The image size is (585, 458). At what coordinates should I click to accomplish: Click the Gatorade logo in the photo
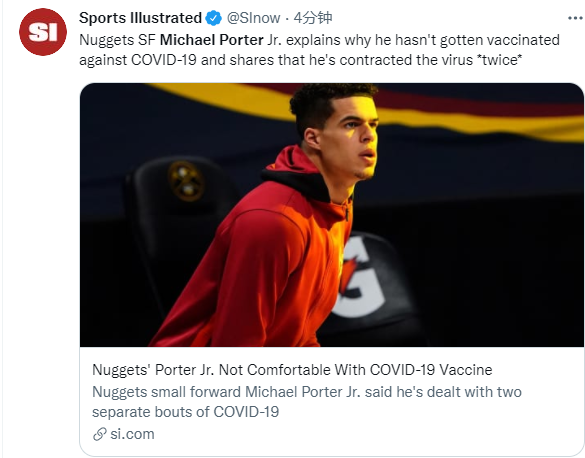pyautogui.click(x=361, y=277)
